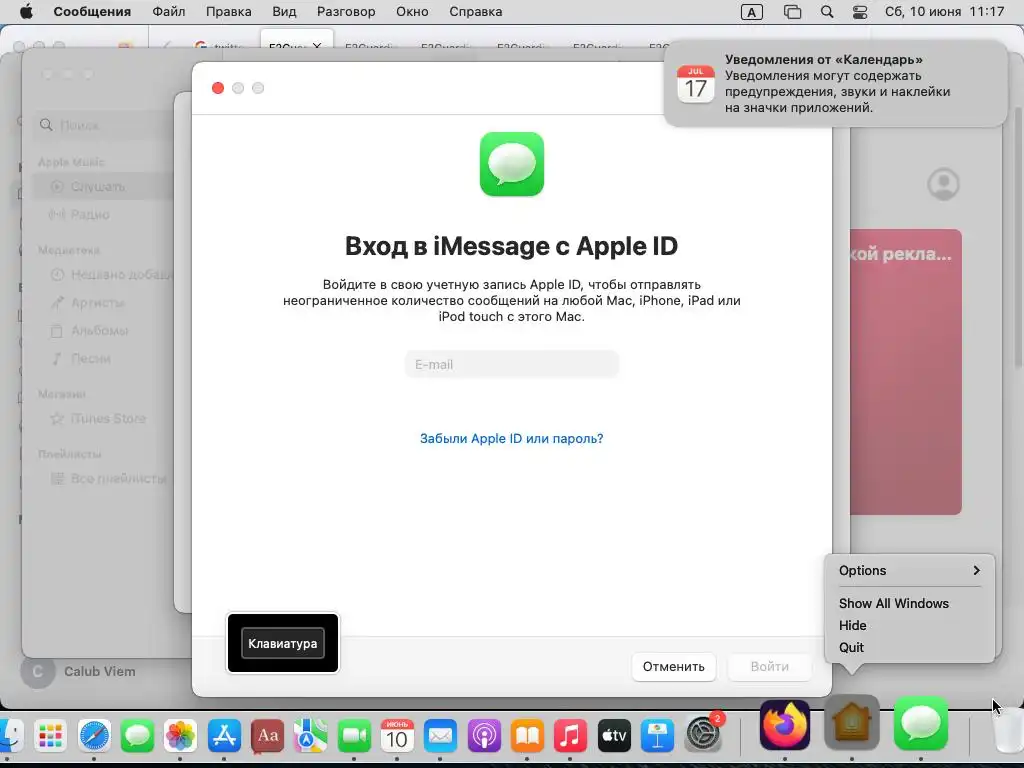Screen dimensions: 1024x768
Task: Close the active browser tab with the X
Action: click(317, 46)
